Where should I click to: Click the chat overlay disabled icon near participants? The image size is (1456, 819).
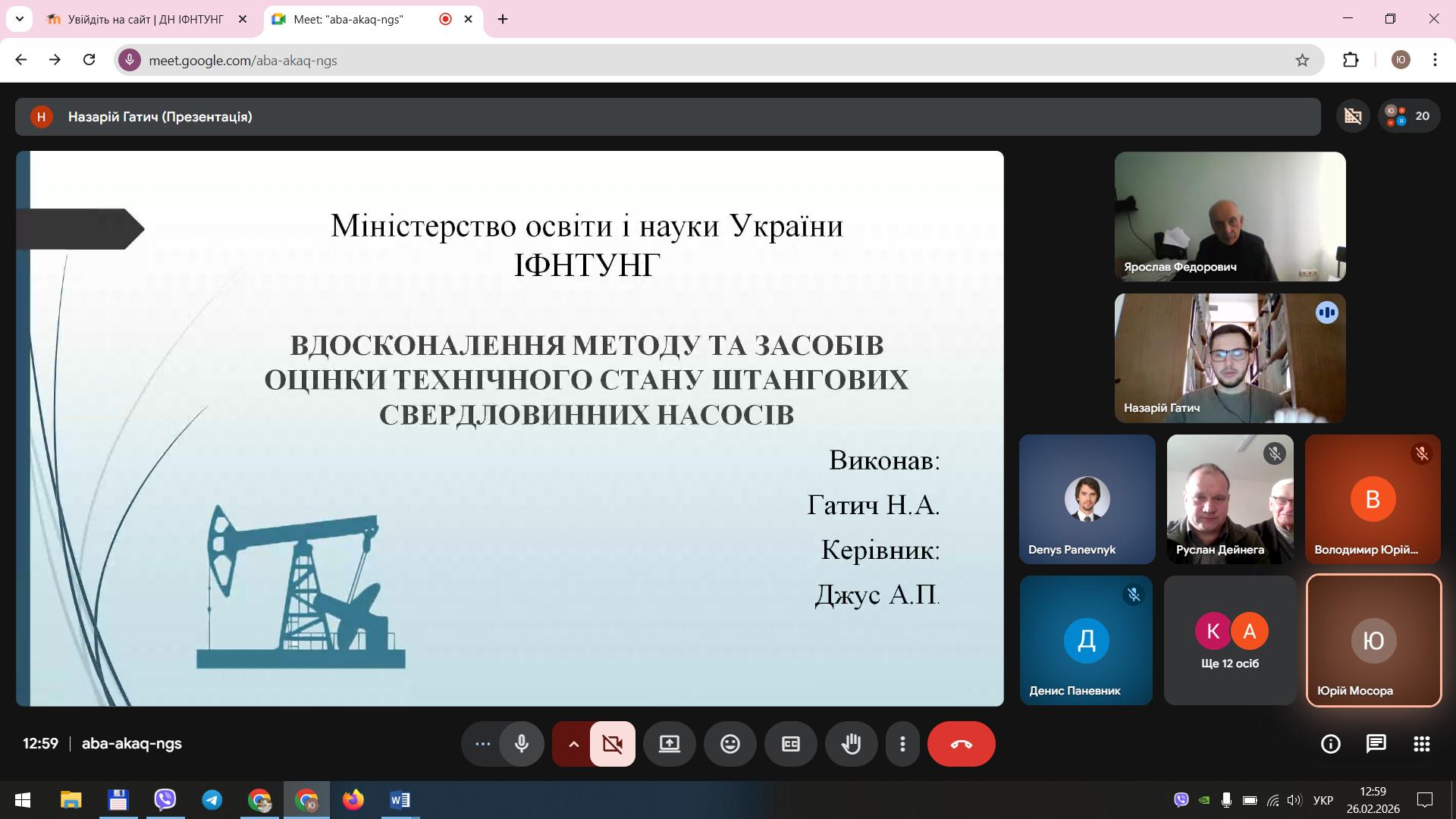(1353, 116)
